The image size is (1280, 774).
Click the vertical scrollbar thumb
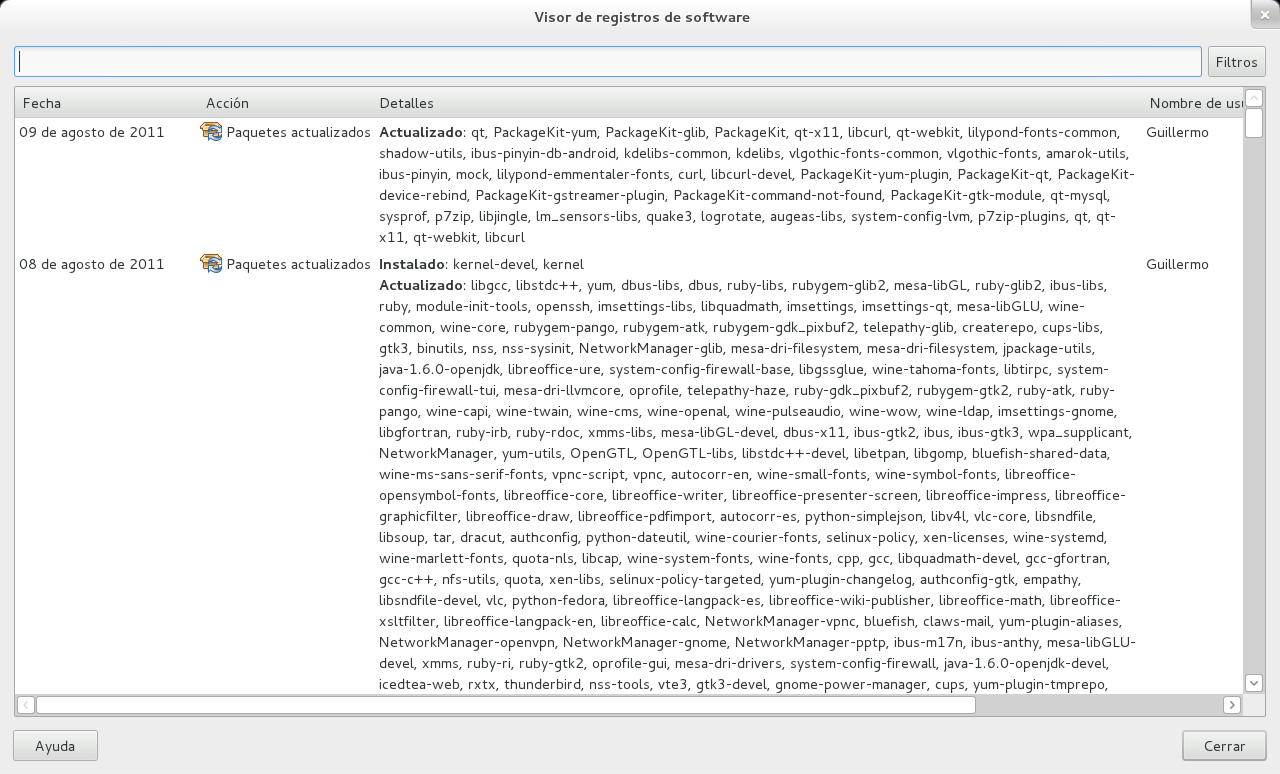pos(1254,123)
